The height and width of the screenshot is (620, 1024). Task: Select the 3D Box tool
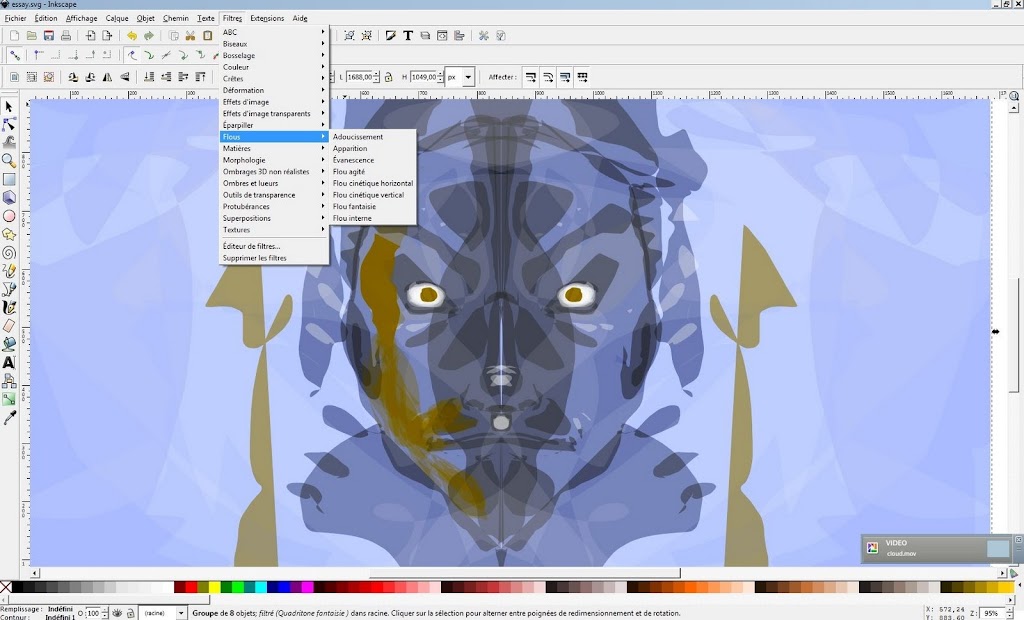tap(9, 197)
